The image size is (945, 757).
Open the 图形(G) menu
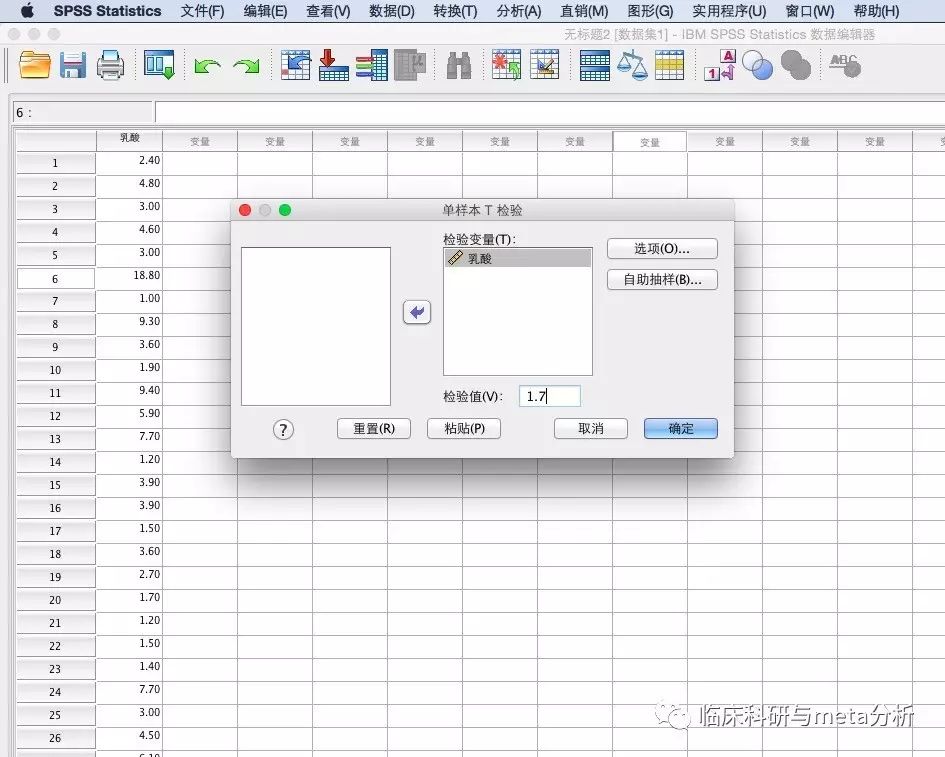point(650,11)
